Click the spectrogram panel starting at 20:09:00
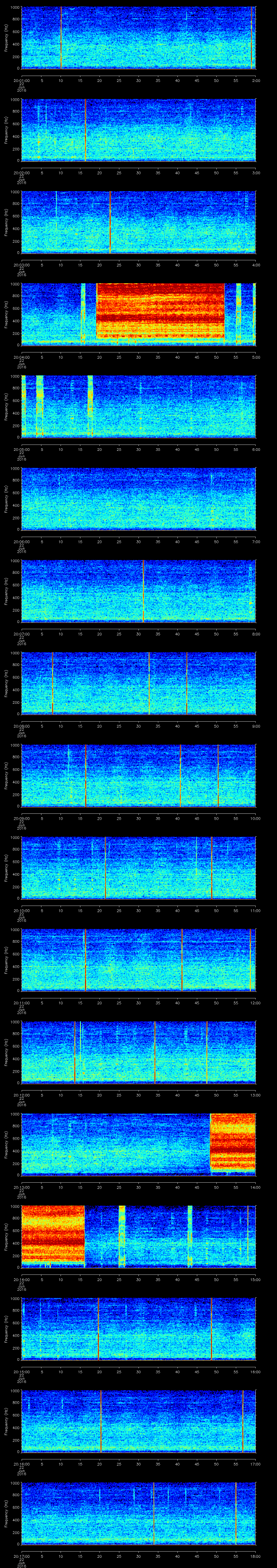Screen dimensions: 277x1568 pyautogui.click(x=138, y=775)
